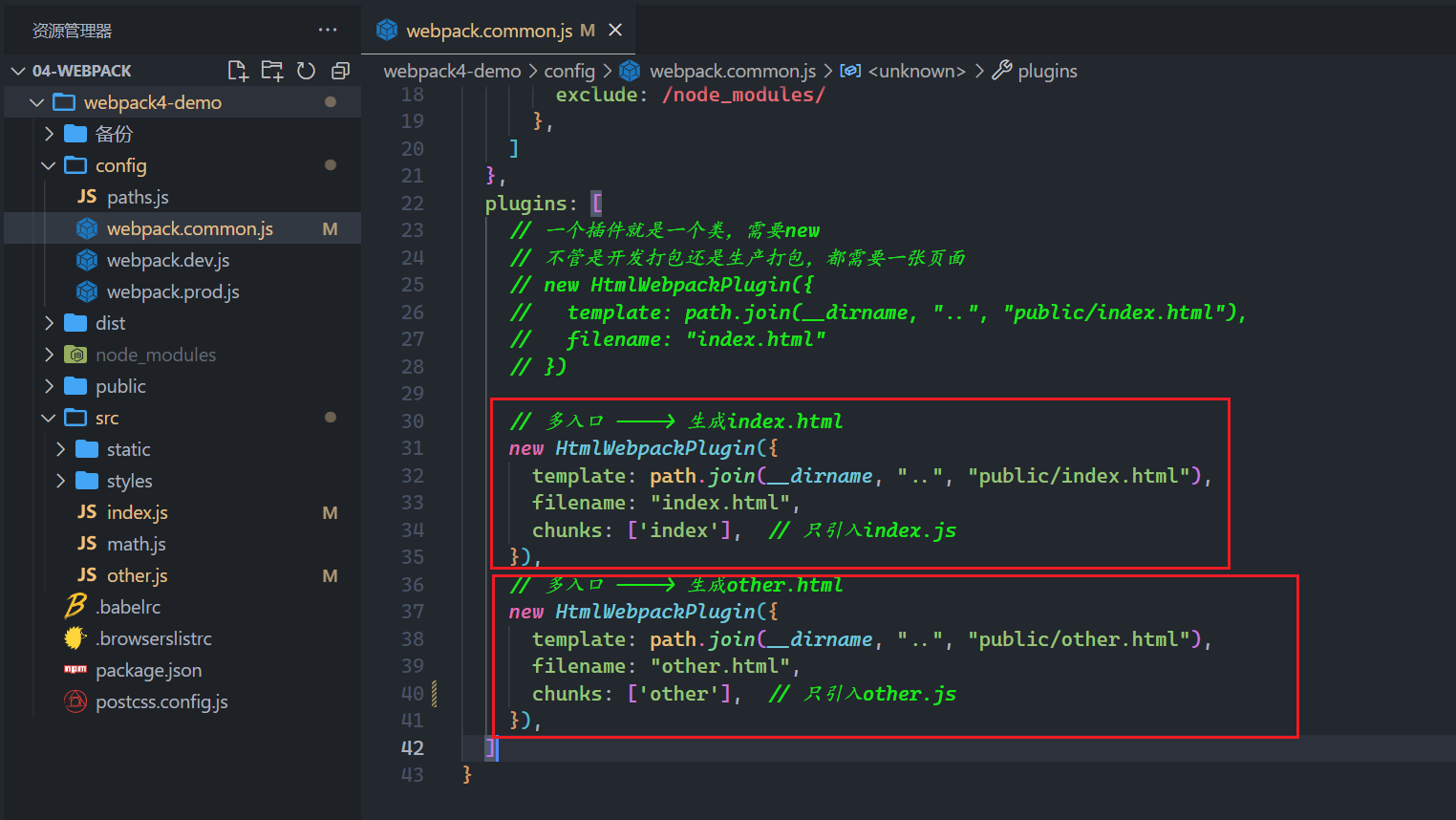Place cursor on "plugins: [" code line
Screen dimensions: 1456x820
pyautogui.click(x=544, y=204)
